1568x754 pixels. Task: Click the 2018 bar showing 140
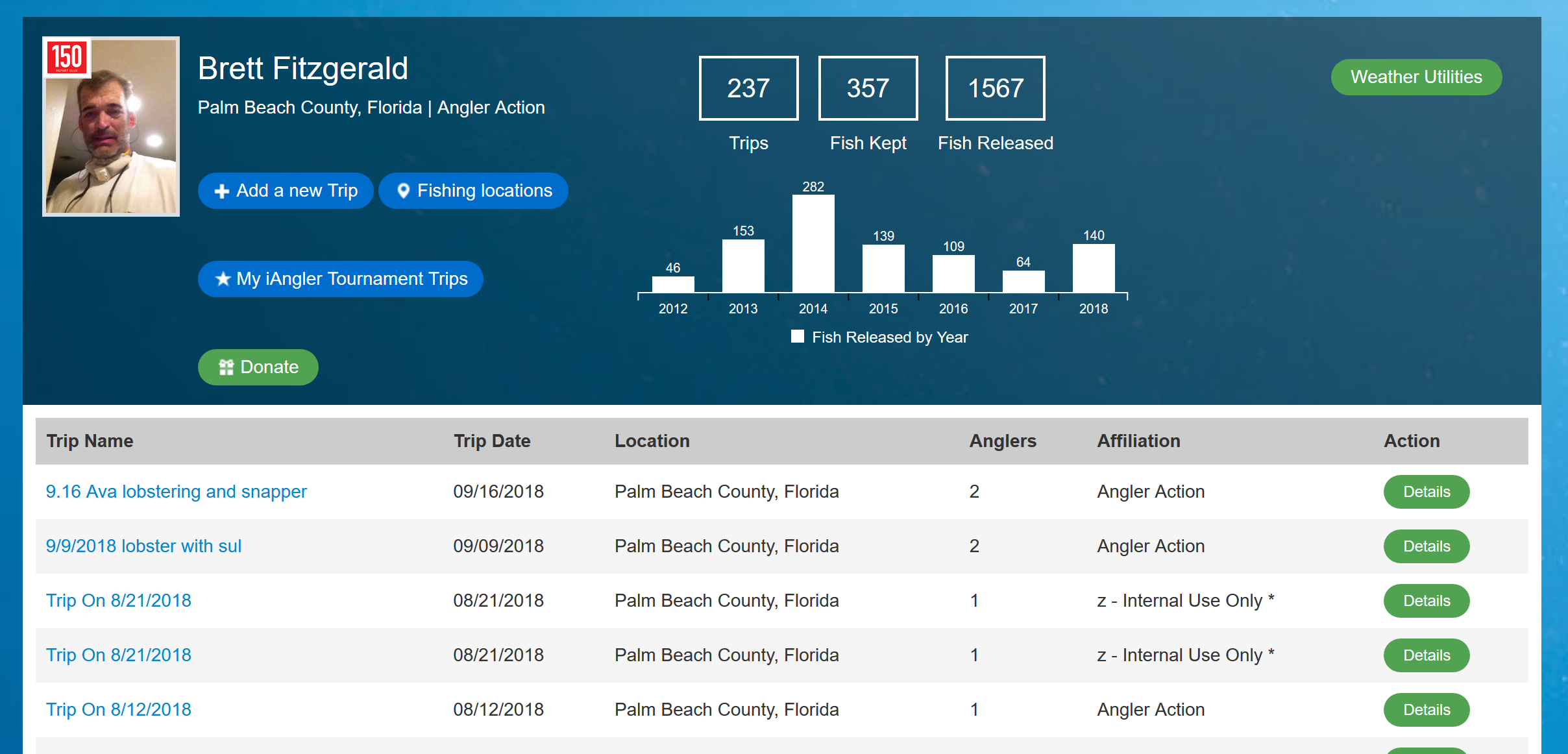pyautogui.click(x=1094, y=268)
